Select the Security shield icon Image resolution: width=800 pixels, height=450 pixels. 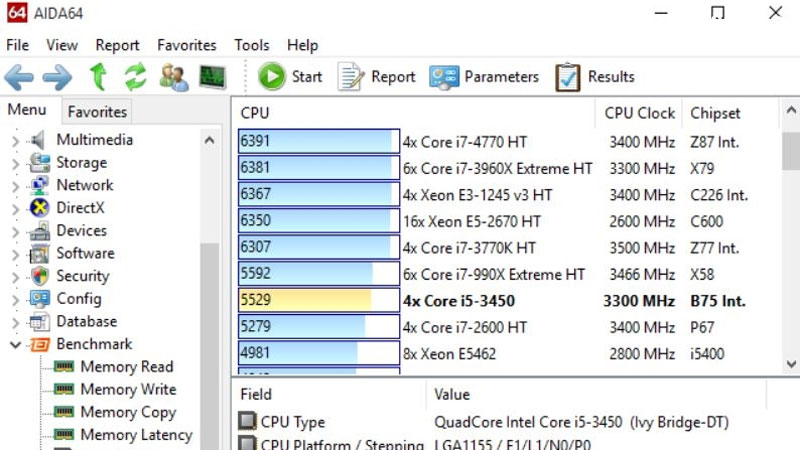pos(39,276)
